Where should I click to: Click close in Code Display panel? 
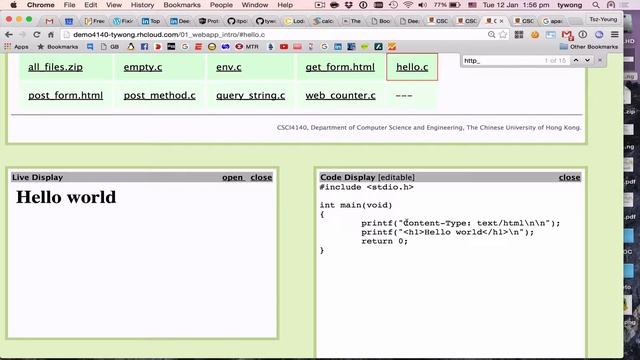[569, 177]
